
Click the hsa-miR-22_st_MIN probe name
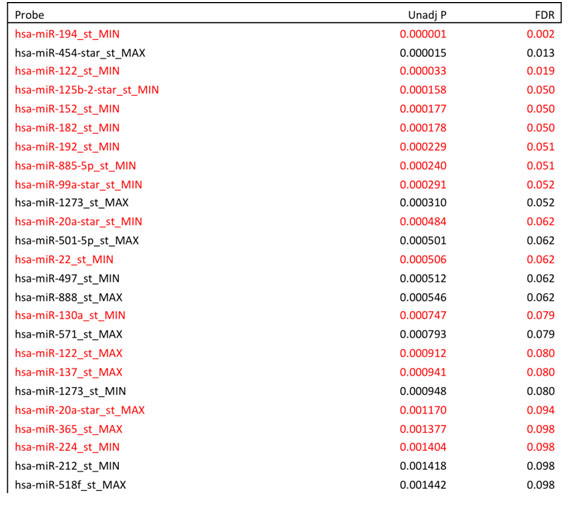[x=64, y=259]
